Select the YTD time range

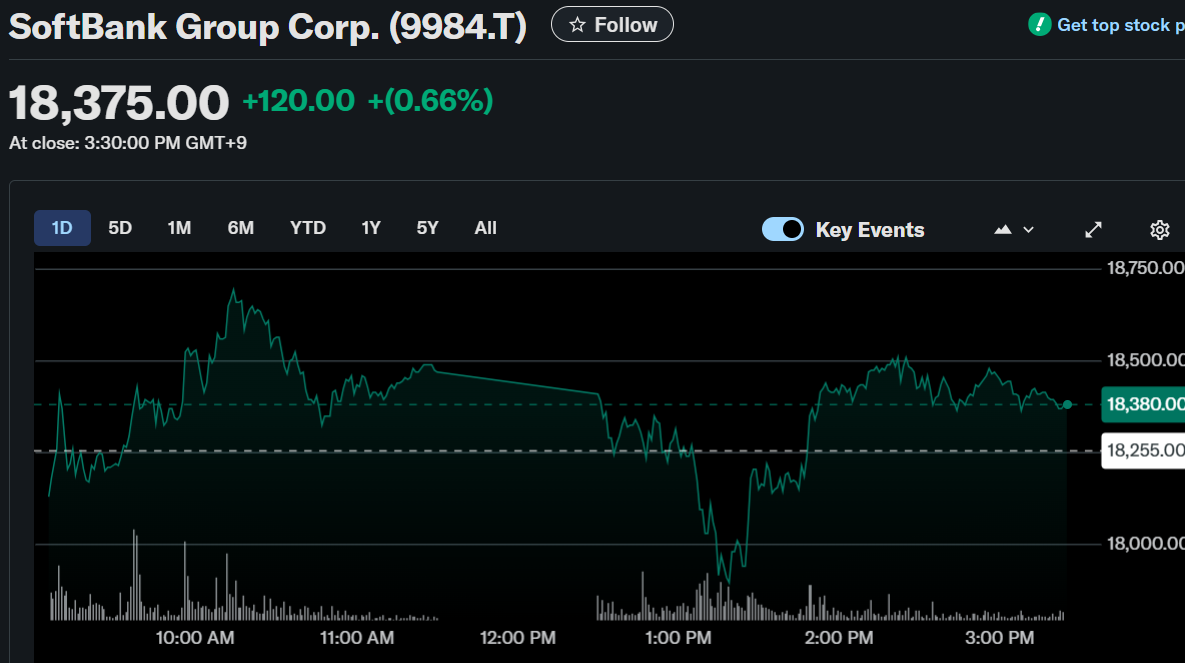[308, 228]
